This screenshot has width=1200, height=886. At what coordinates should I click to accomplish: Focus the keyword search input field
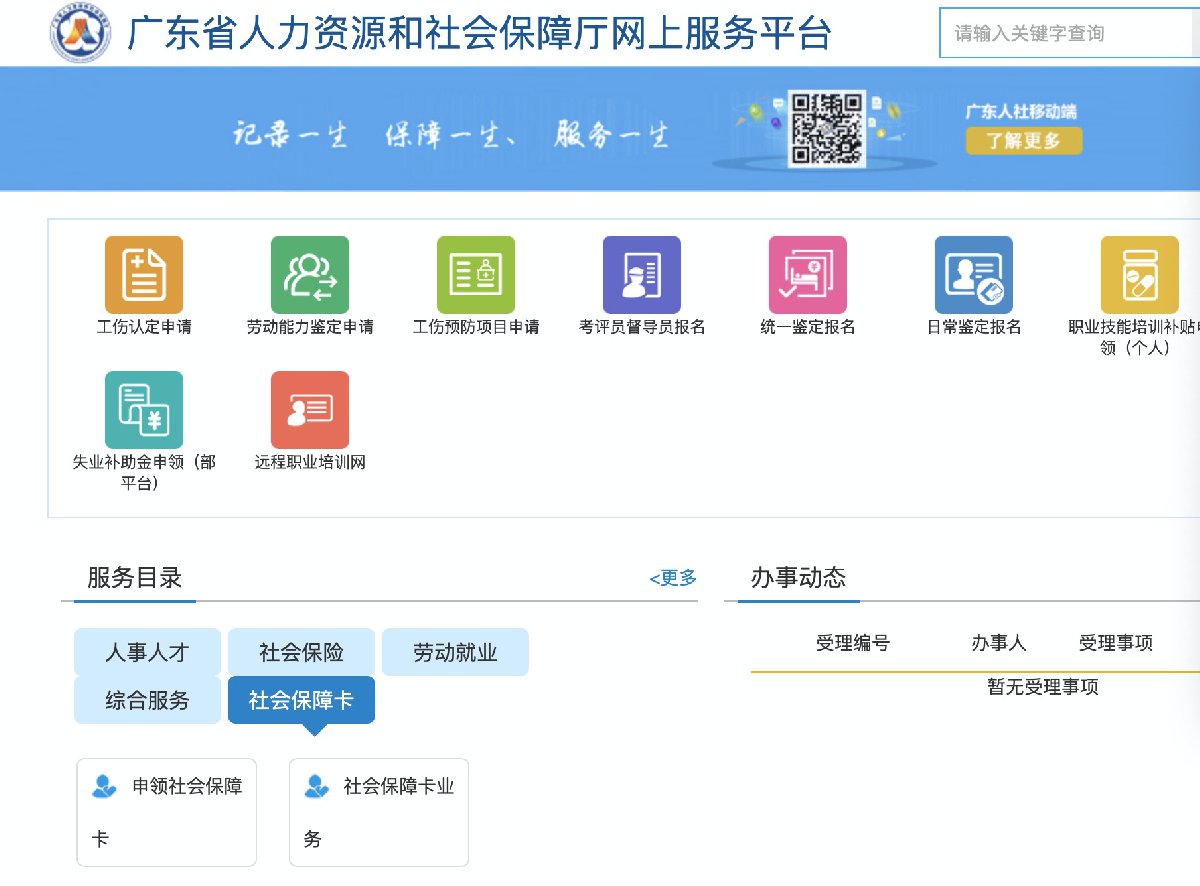pyautogui.click(x=1066, y=34)
